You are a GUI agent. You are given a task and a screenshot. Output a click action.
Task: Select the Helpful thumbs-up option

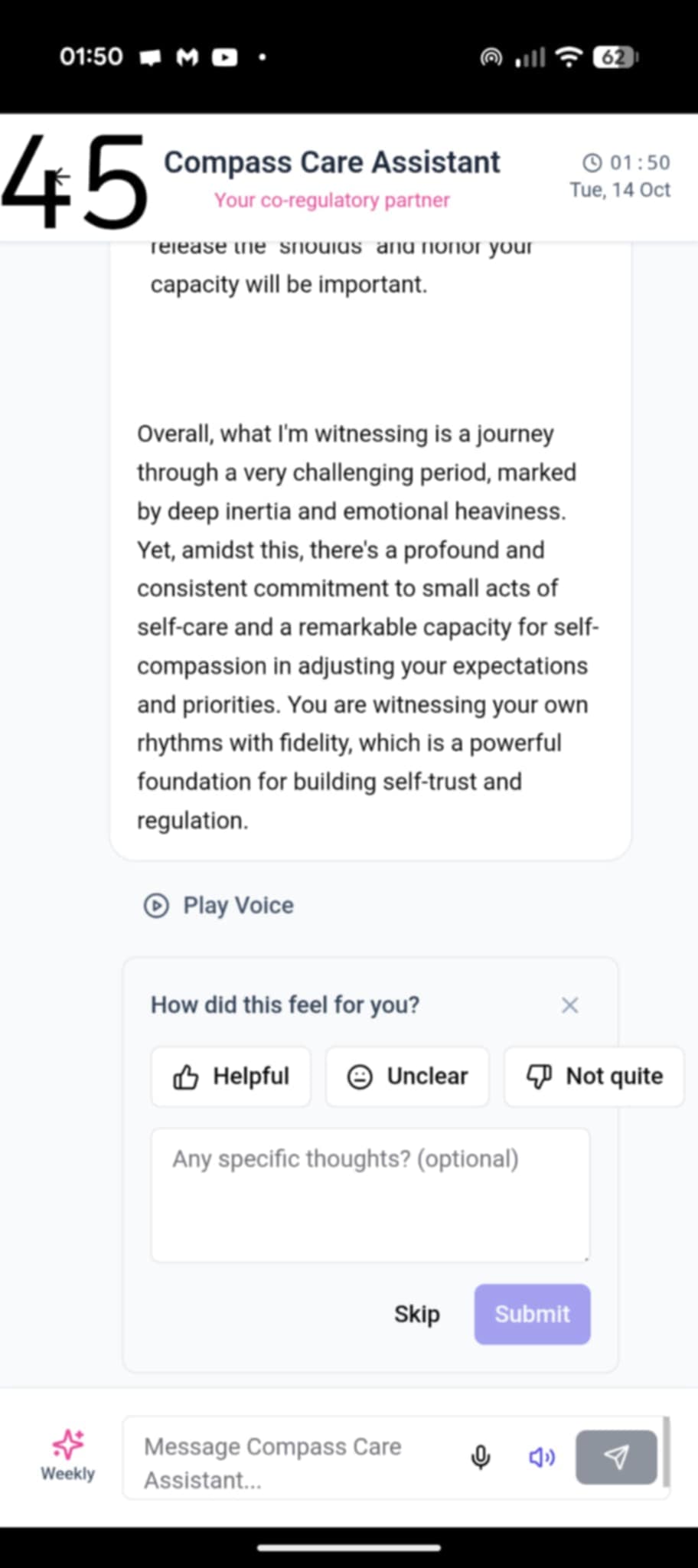point(231,1076)
